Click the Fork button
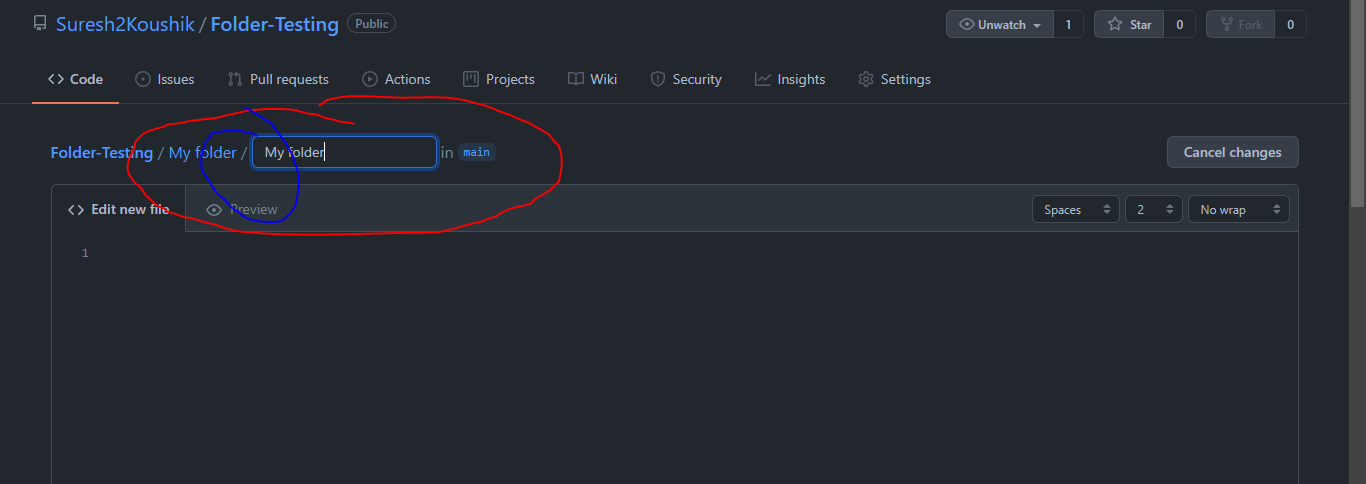The height and width of the screenshot is (484, 1366). point(1240,24)
